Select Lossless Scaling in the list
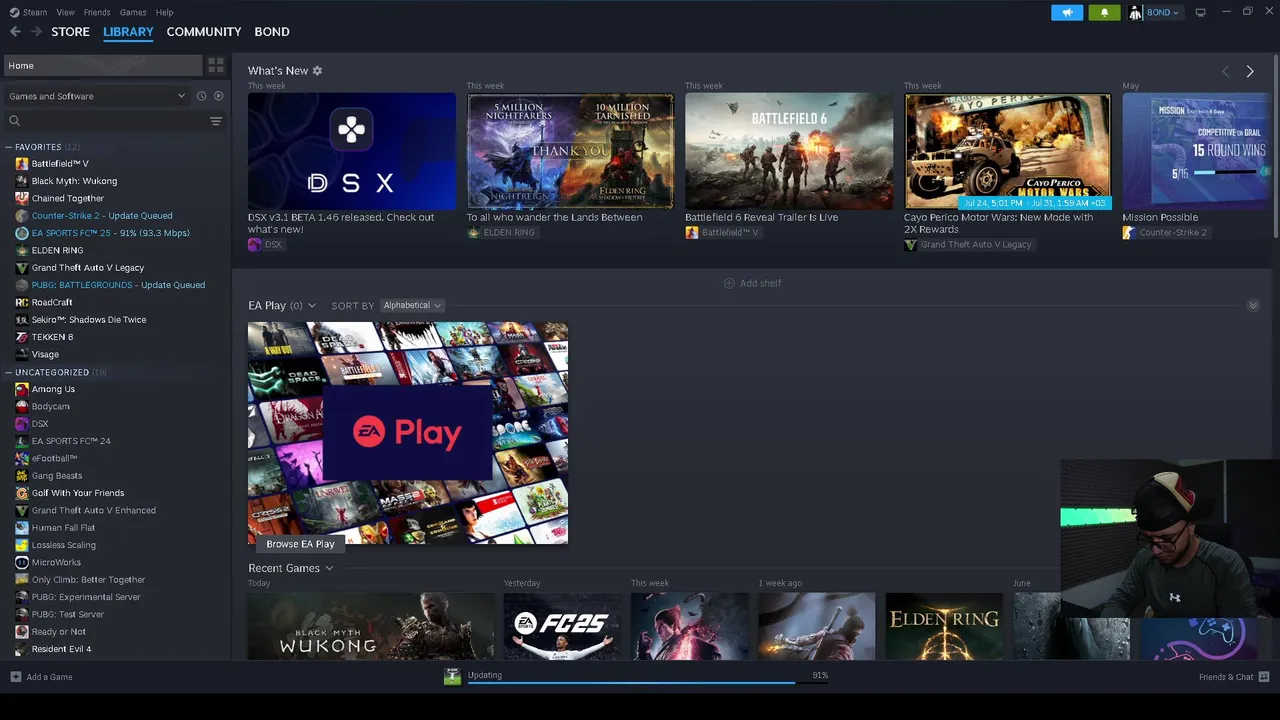Screen dimensions: 1280x720 click(64, 545)
